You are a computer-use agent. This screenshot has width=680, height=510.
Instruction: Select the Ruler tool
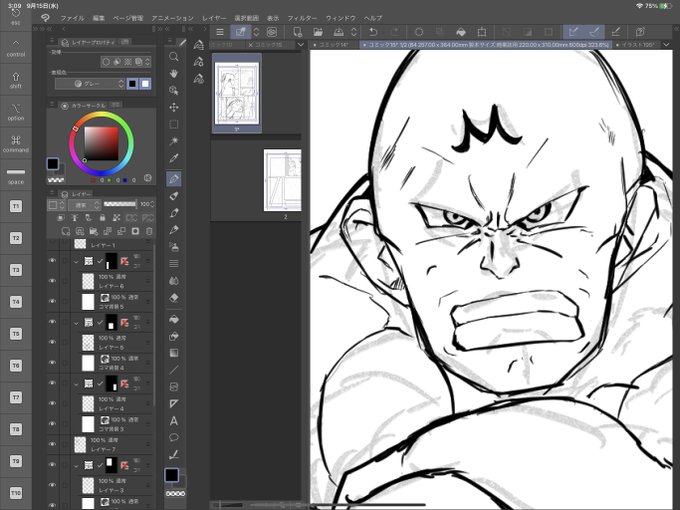[x=173, y=404]
